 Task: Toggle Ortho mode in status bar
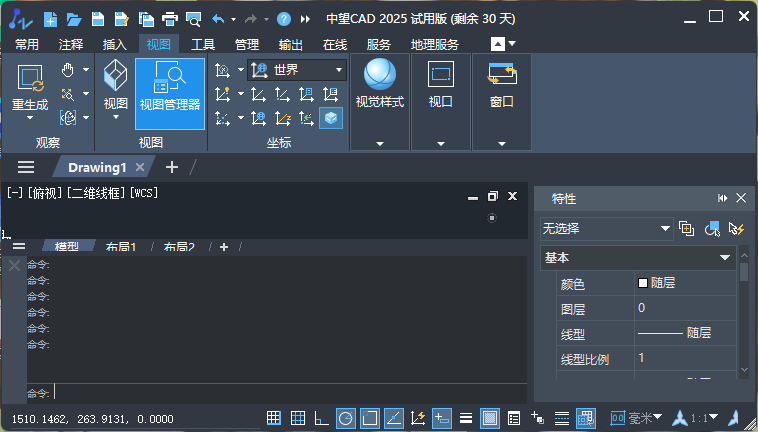pos(321,418)
